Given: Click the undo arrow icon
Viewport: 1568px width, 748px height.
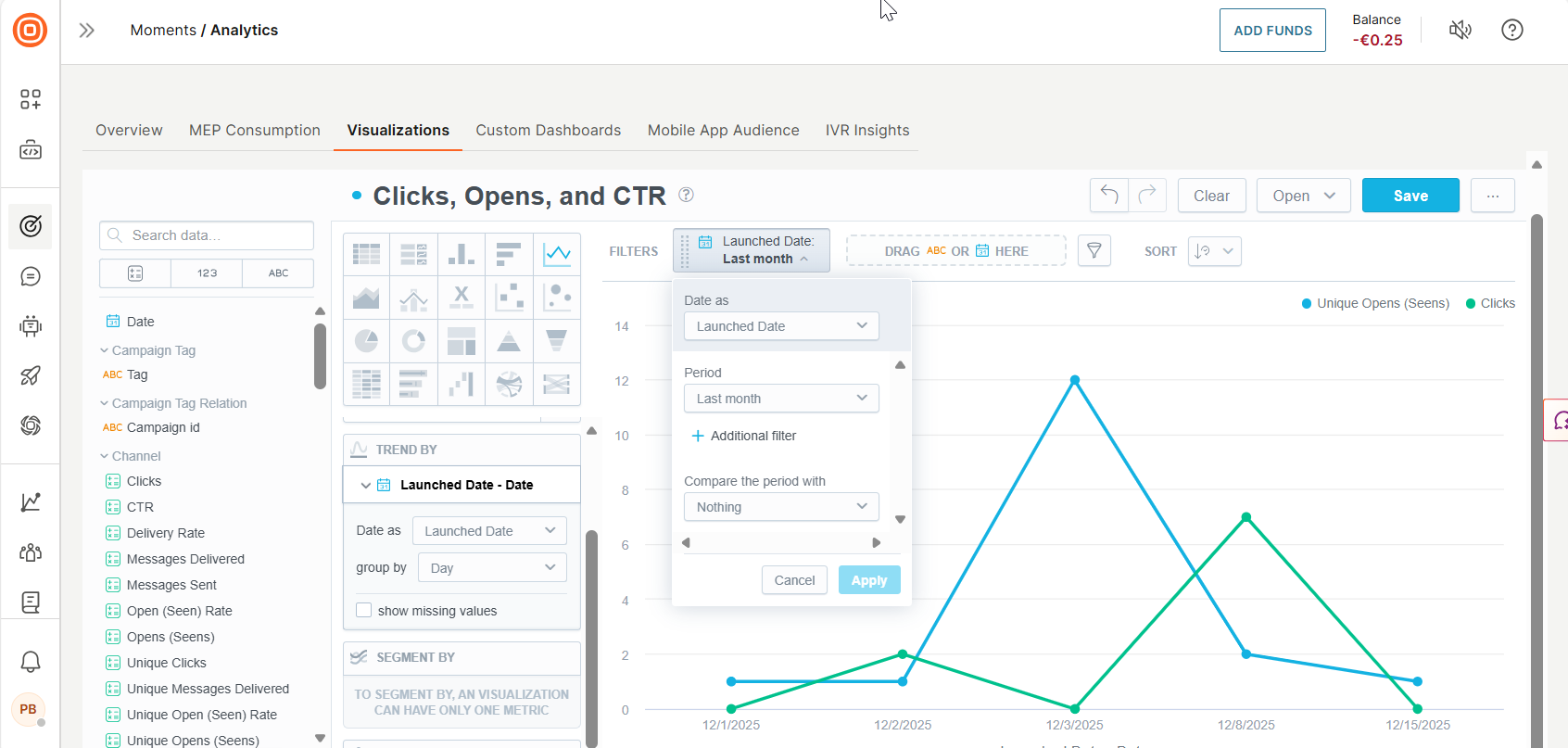Looking at the screenshot, I should (1109, 196).
